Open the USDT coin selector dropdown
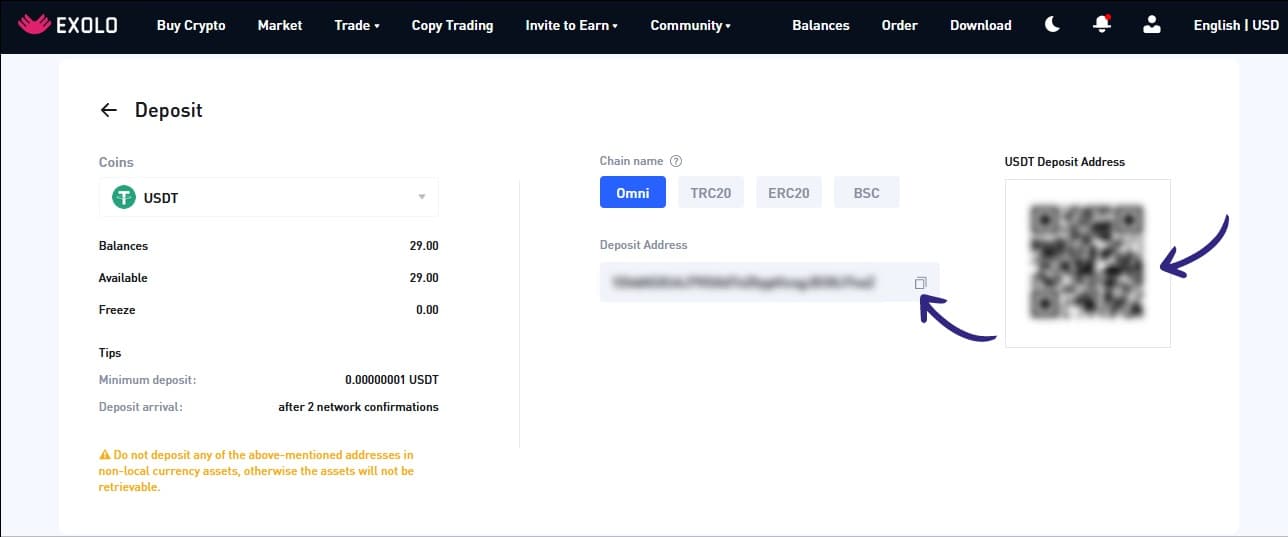This screenshot has width=1288, height=537. click(269, 197)
